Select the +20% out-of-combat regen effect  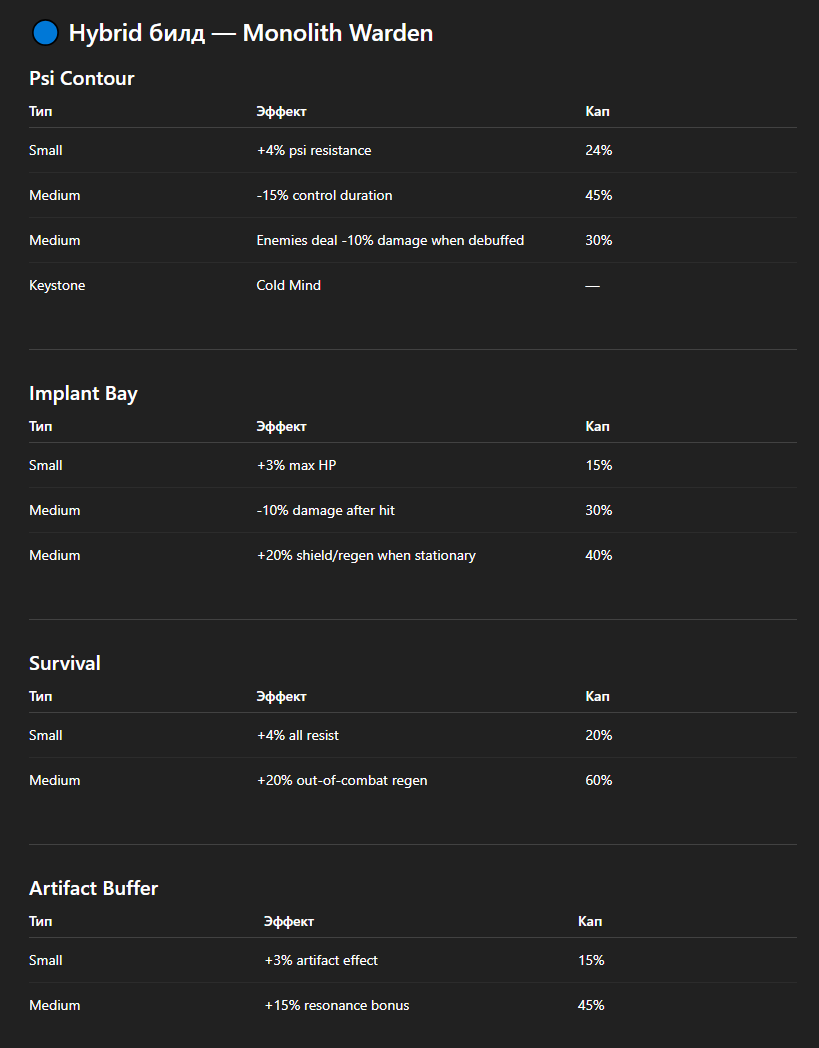tap(342, 780)
